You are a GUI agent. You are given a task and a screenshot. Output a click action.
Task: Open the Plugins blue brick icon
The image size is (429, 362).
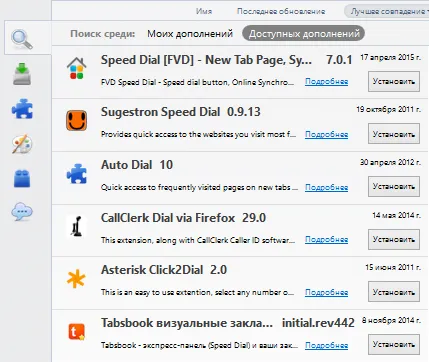pos(22,178)
